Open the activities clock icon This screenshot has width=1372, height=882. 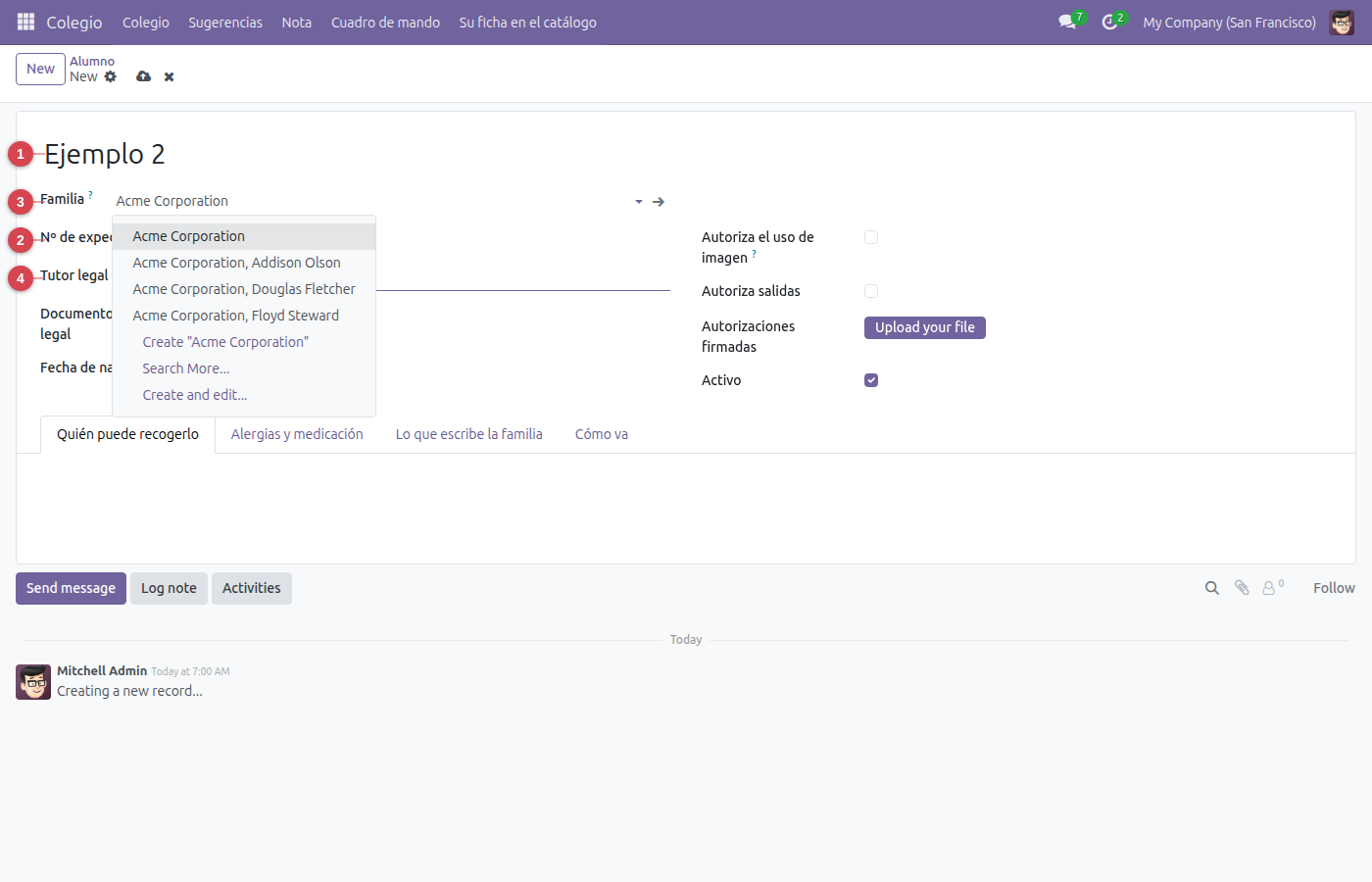coord(1109,22)
